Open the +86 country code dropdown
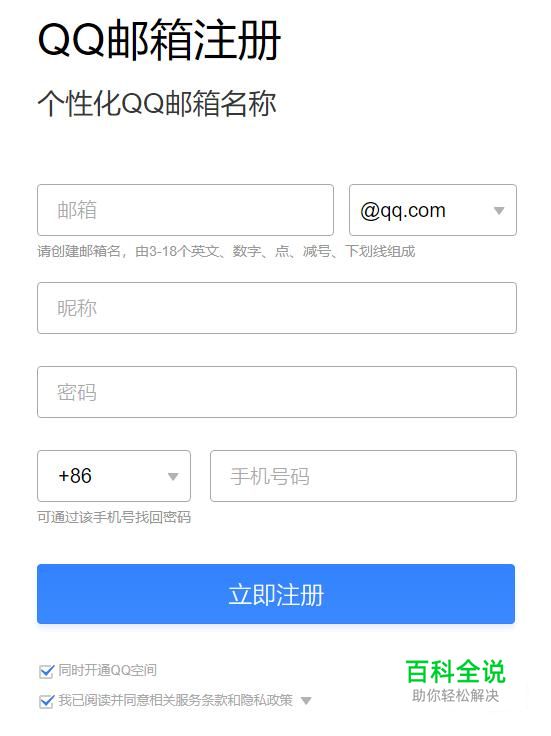551x736 pixels. point(114,476)
